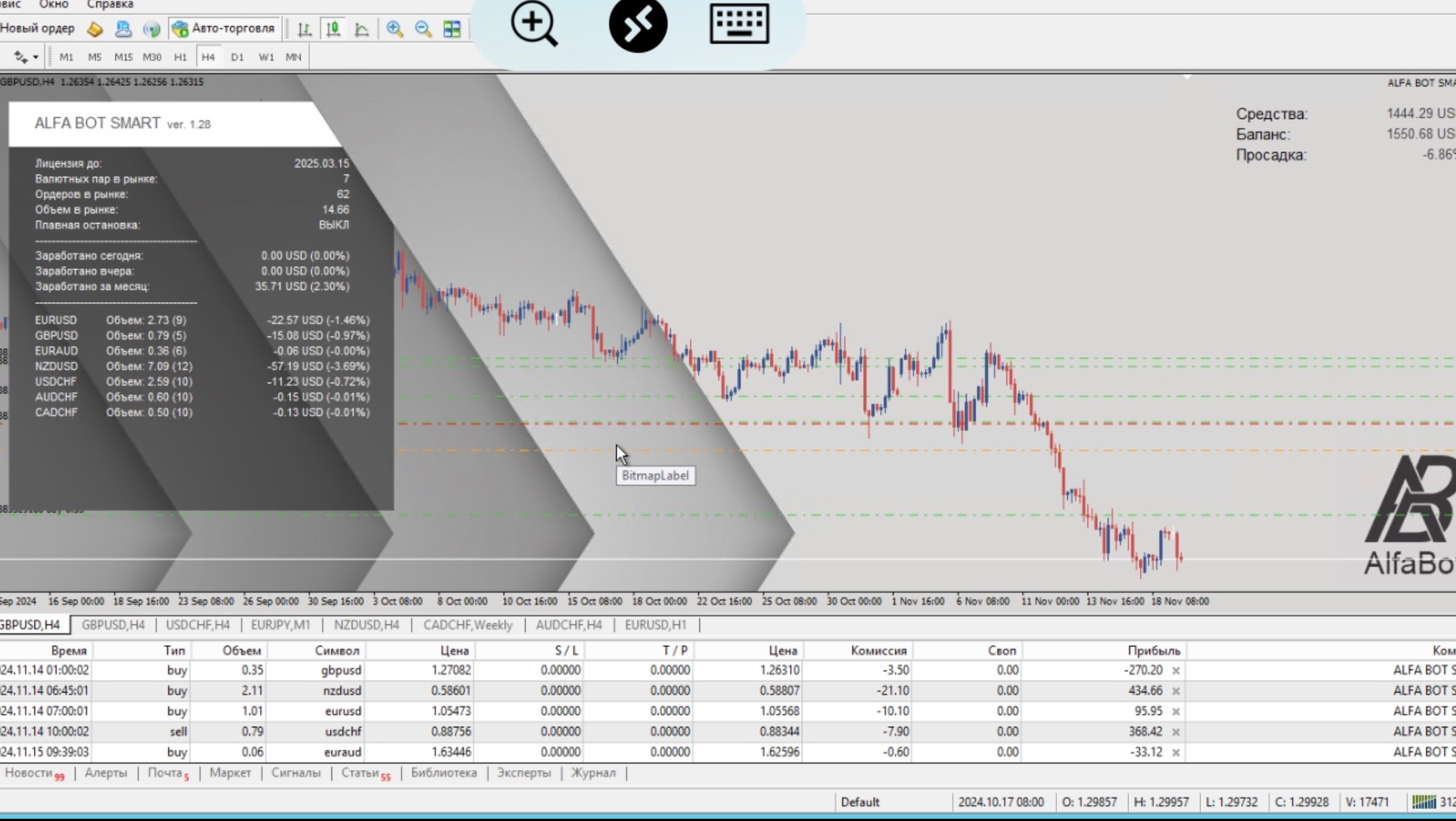Expand the arrows tool dropdown arrow

[35, 57]
